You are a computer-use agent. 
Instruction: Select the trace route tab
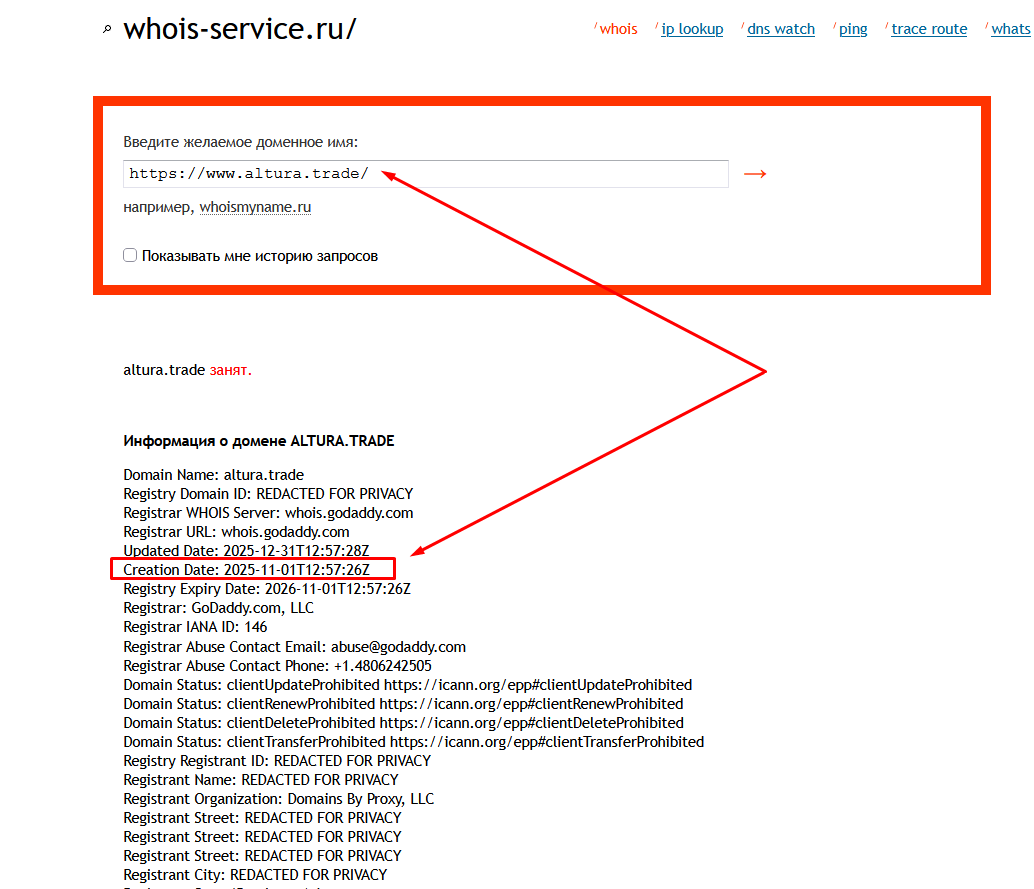pos(929,29)
